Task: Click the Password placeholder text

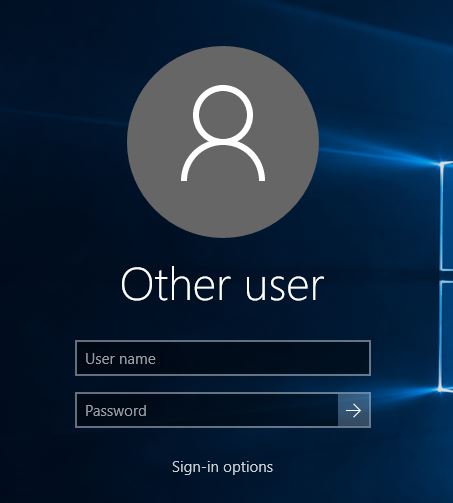Action: coord(116,411)
